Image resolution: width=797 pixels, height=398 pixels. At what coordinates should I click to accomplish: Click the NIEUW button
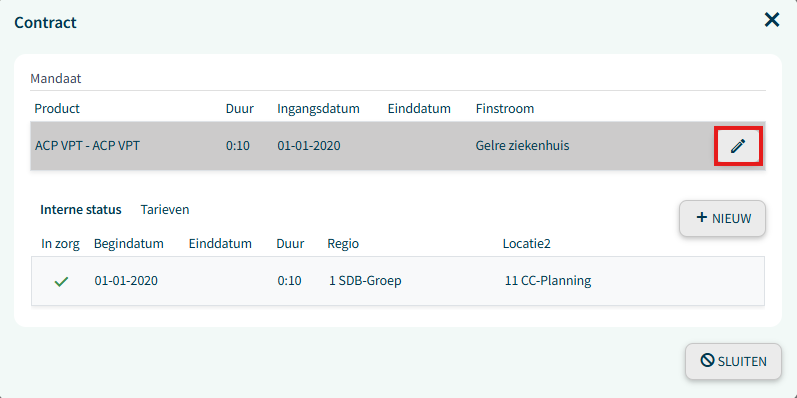tap(722, 218)
